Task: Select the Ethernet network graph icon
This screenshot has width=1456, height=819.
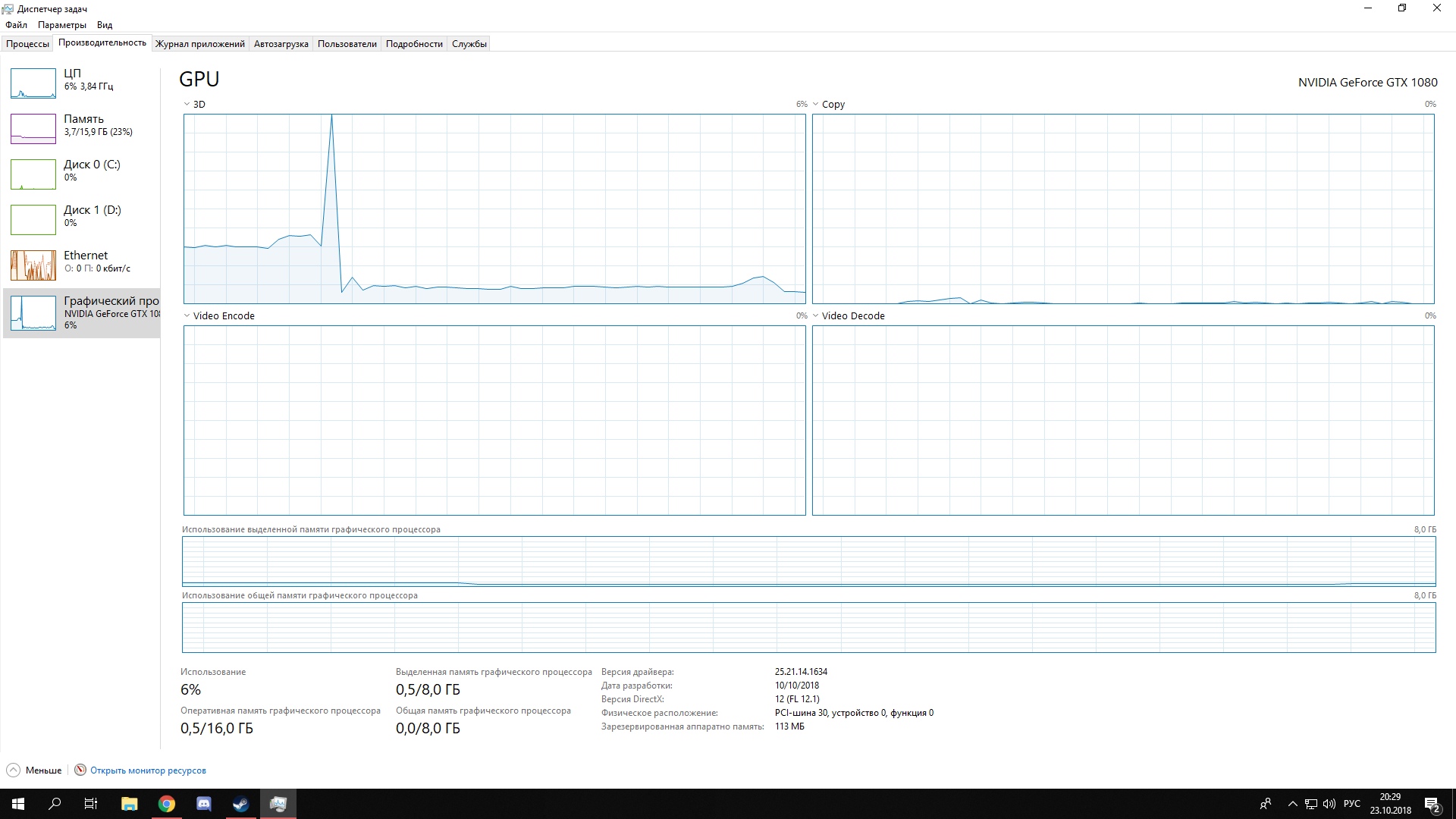Action: tap(33, 265)
